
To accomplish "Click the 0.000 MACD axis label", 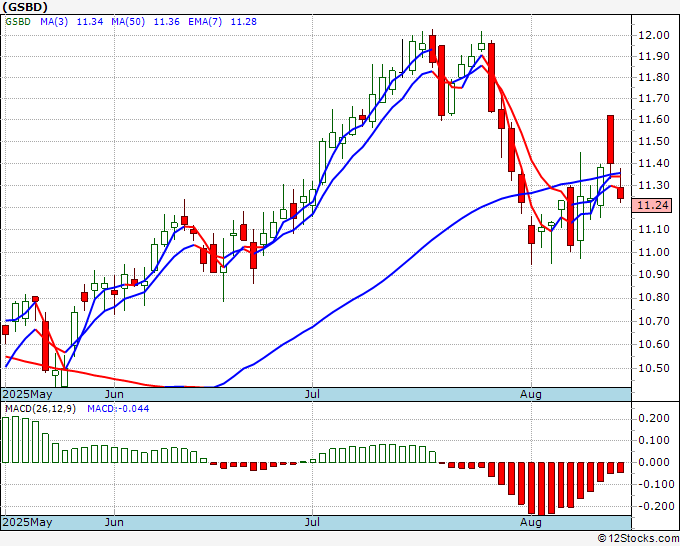I will coord(654,463).
